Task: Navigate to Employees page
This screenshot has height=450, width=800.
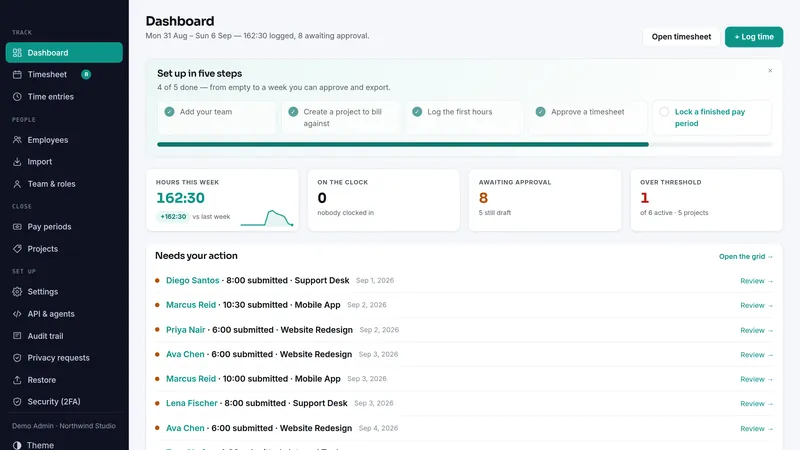Action: tap(64, 140)
